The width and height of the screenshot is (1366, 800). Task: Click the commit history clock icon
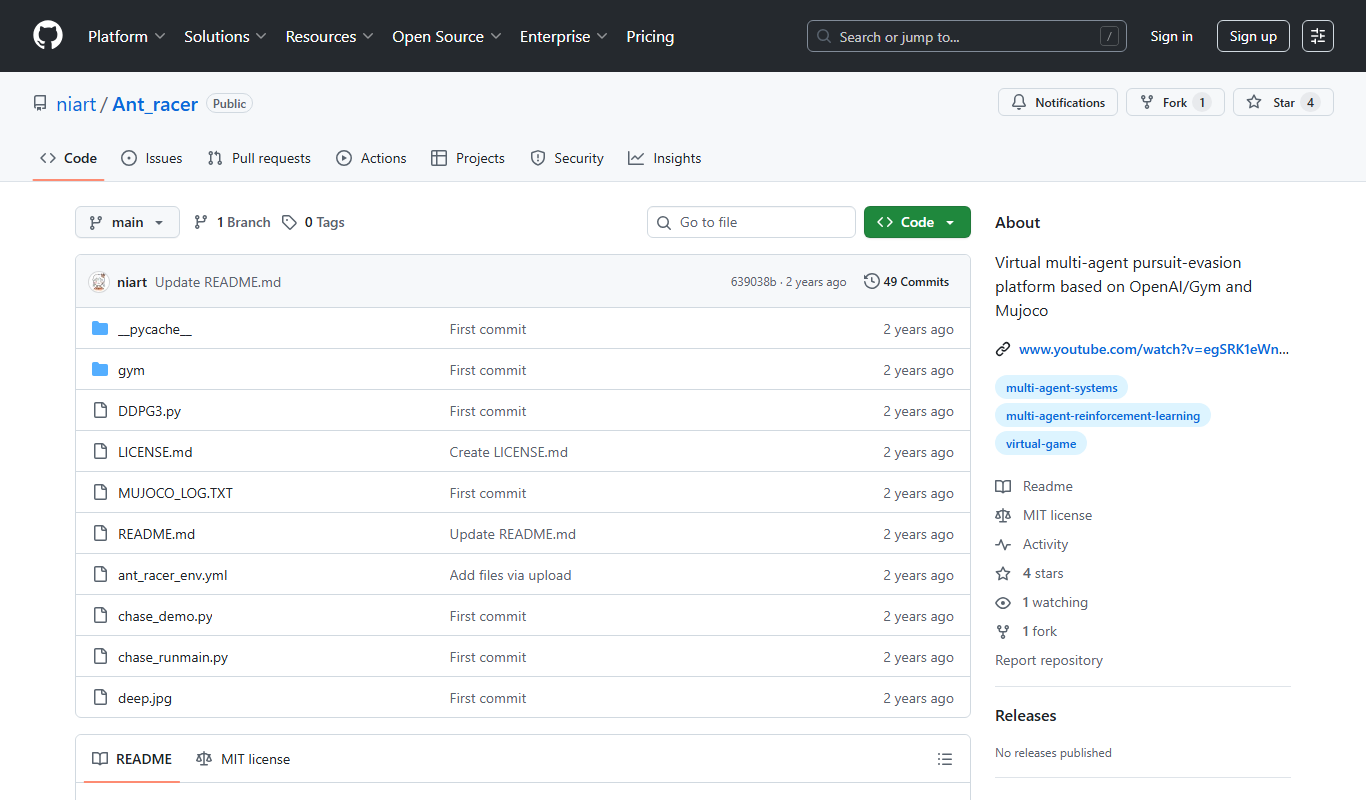[871, 282]
